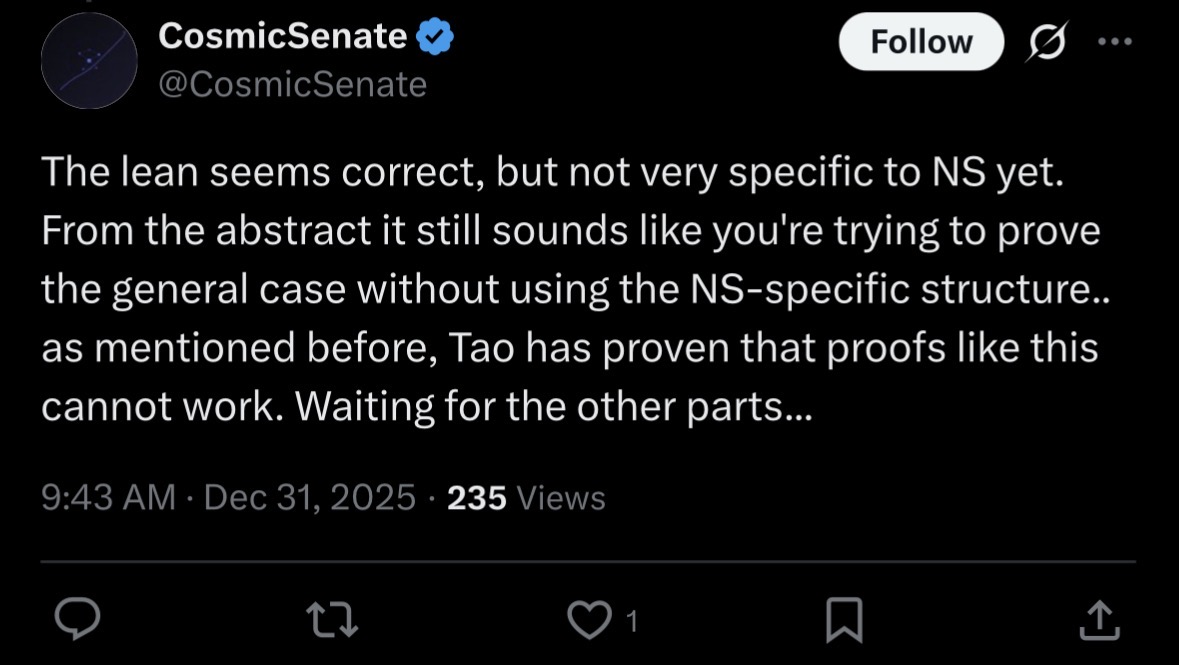
Task: Click the 235 view count number
Action: 477,497
